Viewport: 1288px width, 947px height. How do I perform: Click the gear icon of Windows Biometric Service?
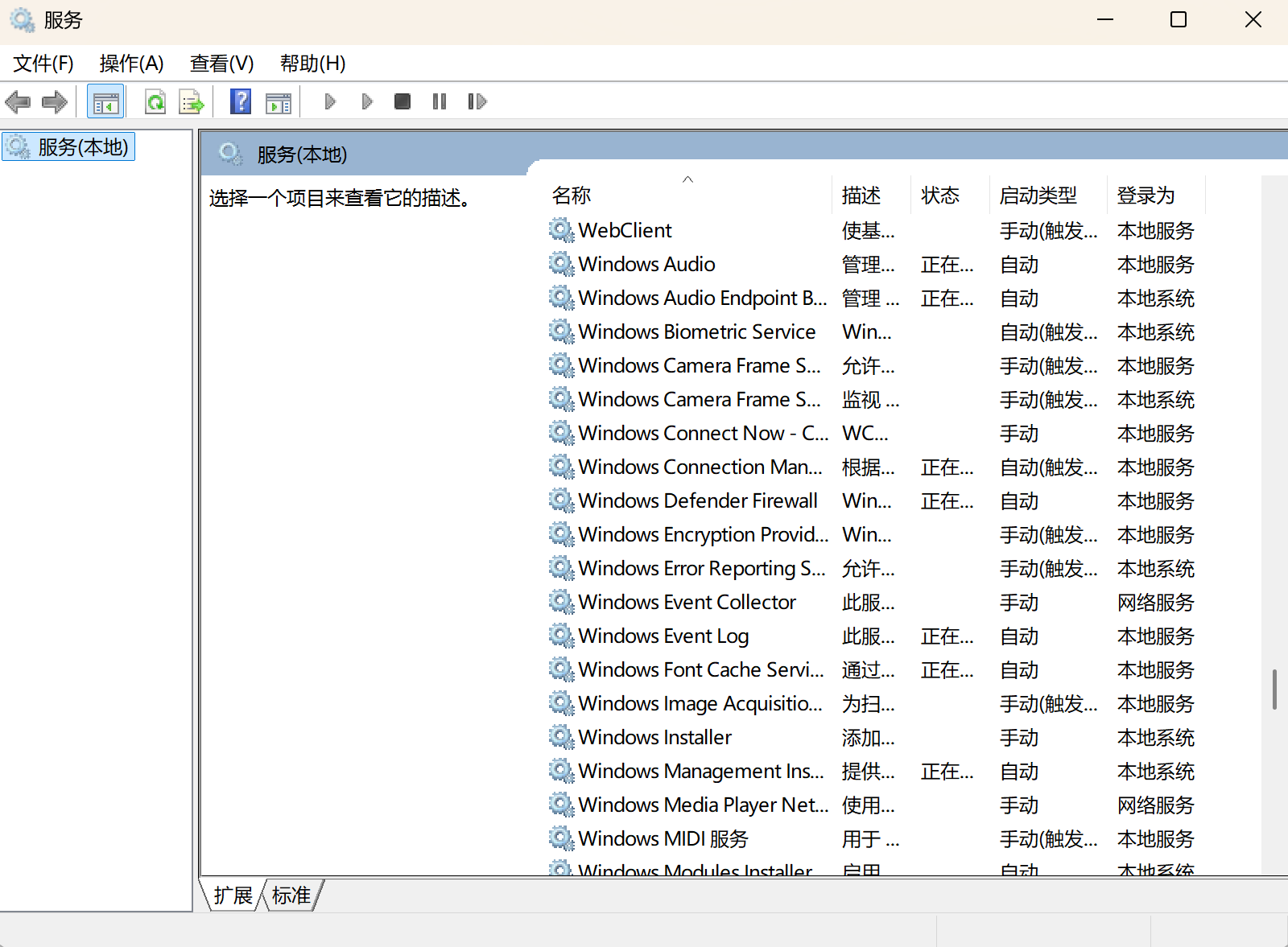562,331
